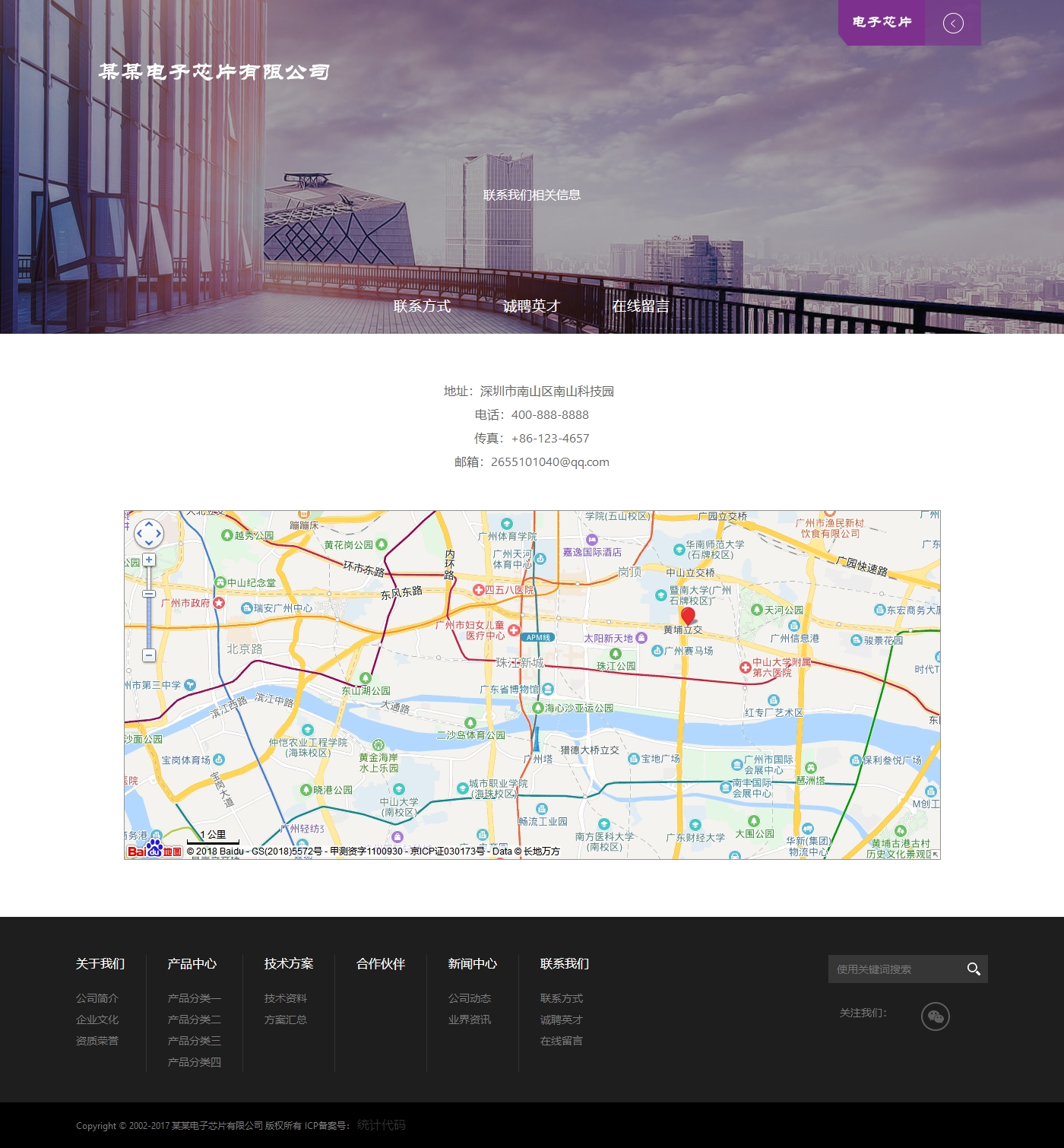
Task: Click the red location marker pin
Action: pyautogui.click(x=688, y=617)
